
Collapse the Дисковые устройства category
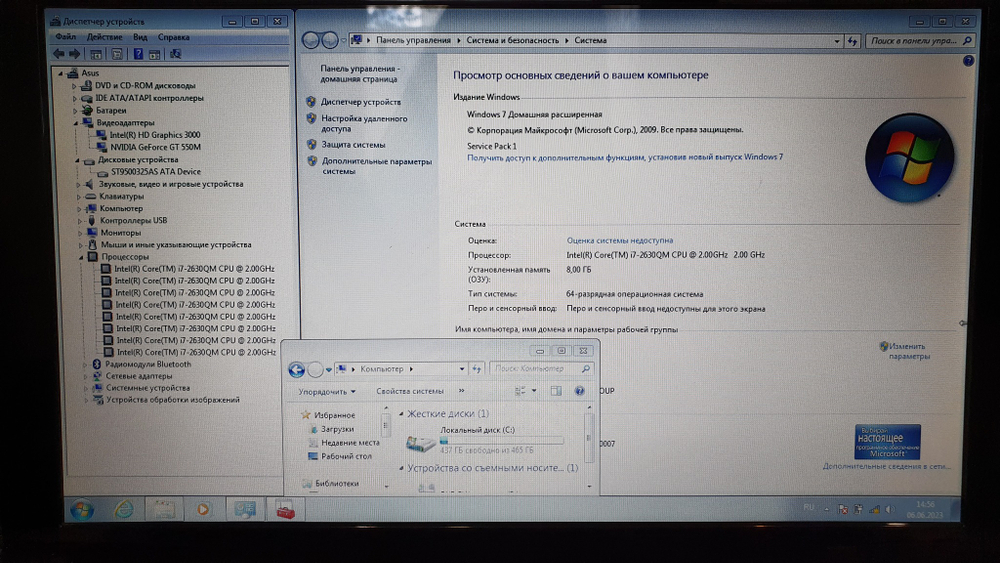pyautogui.click(x=77, y=160)
